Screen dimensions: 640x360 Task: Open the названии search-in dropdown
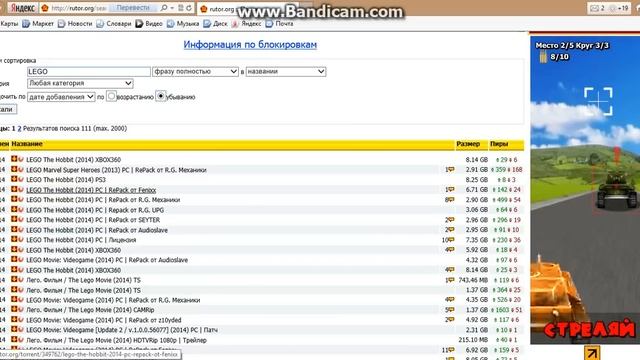286,71
